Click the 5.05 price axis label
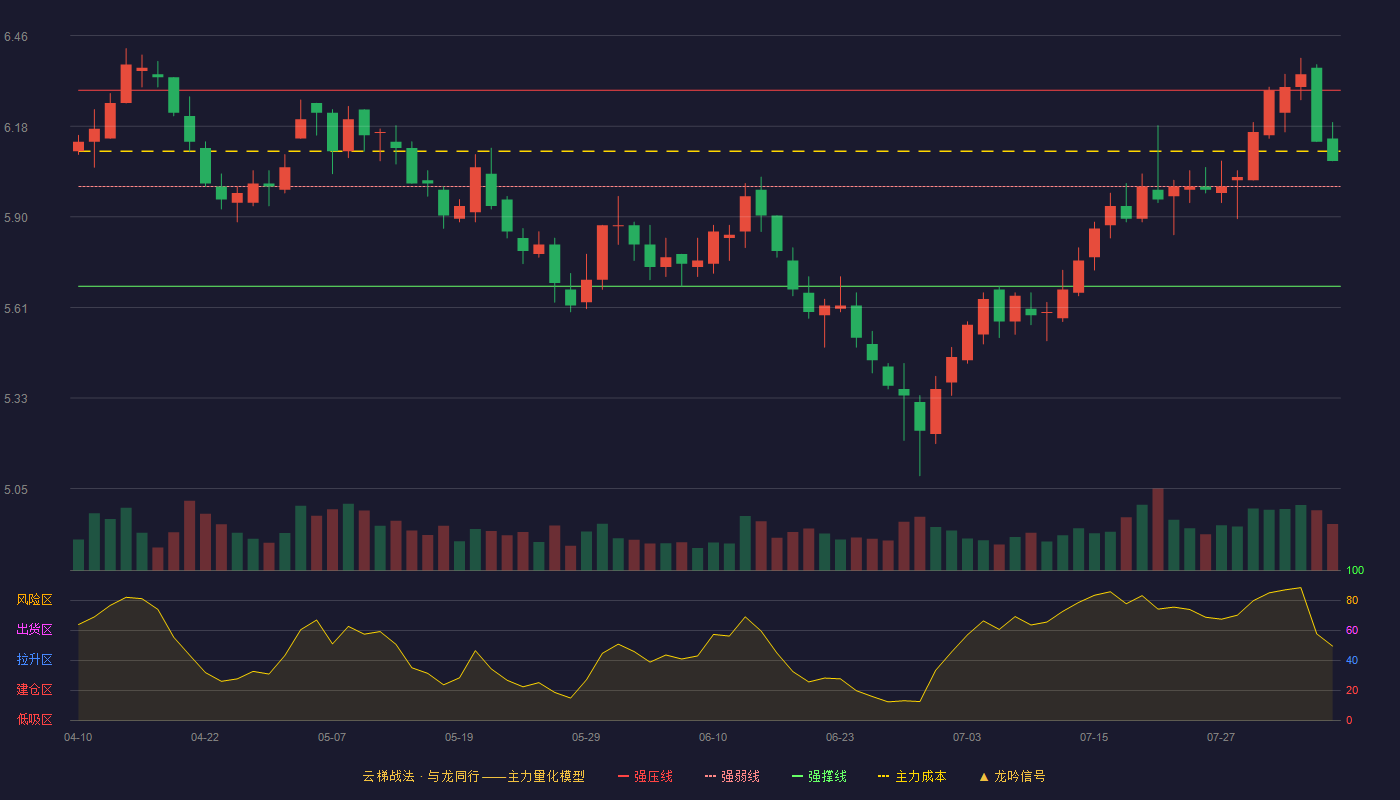 coord(16,490)
